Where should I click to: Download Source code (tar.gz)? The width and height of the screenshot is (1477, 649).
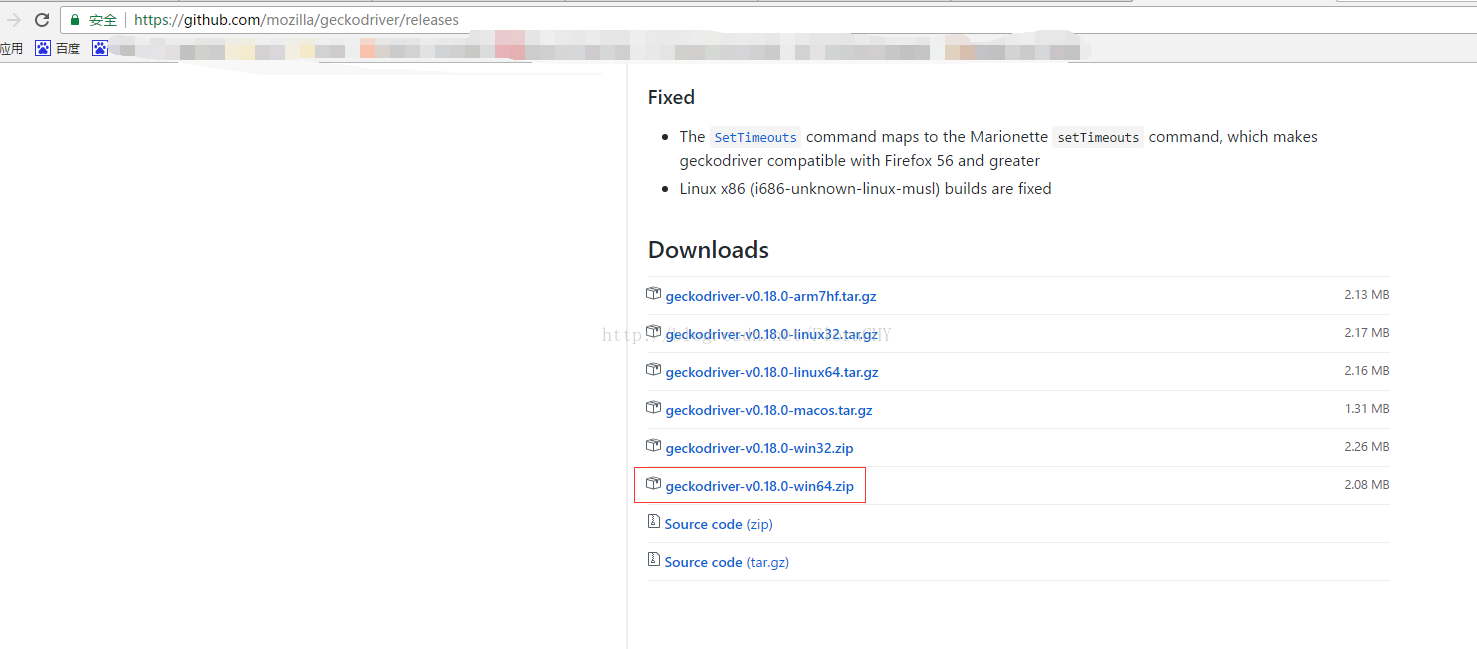727,562
